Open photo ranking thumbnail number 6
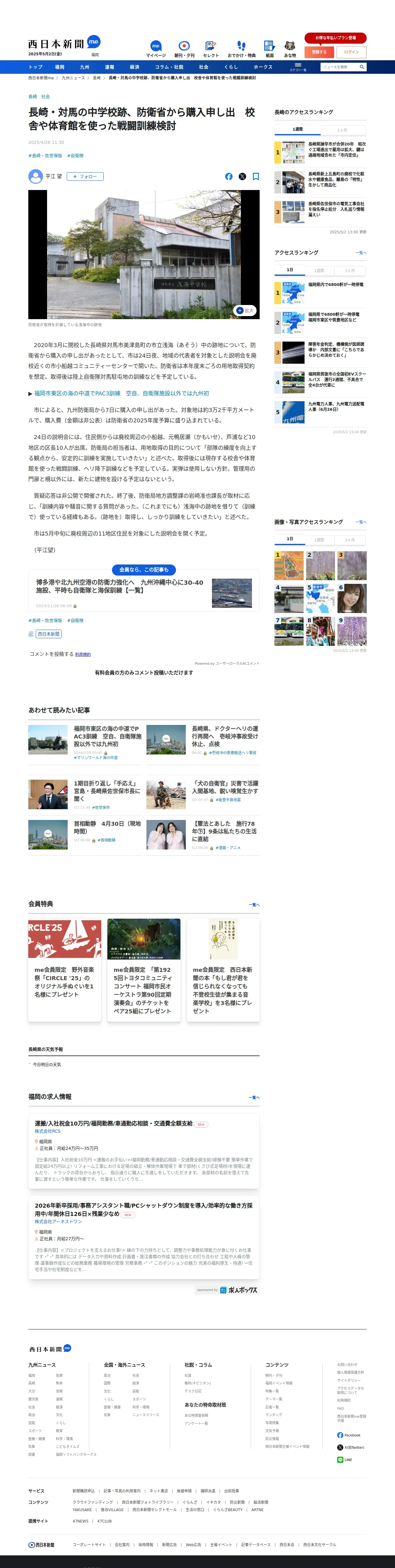 point(352,598)
